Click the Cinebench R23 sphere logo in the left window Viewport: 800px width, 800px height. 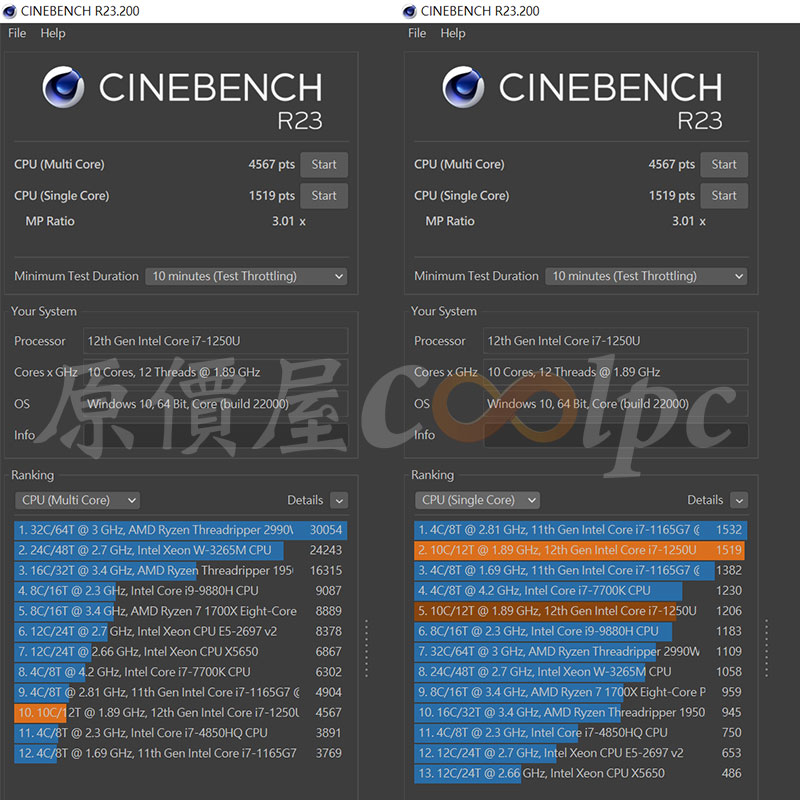coord(63,87)
